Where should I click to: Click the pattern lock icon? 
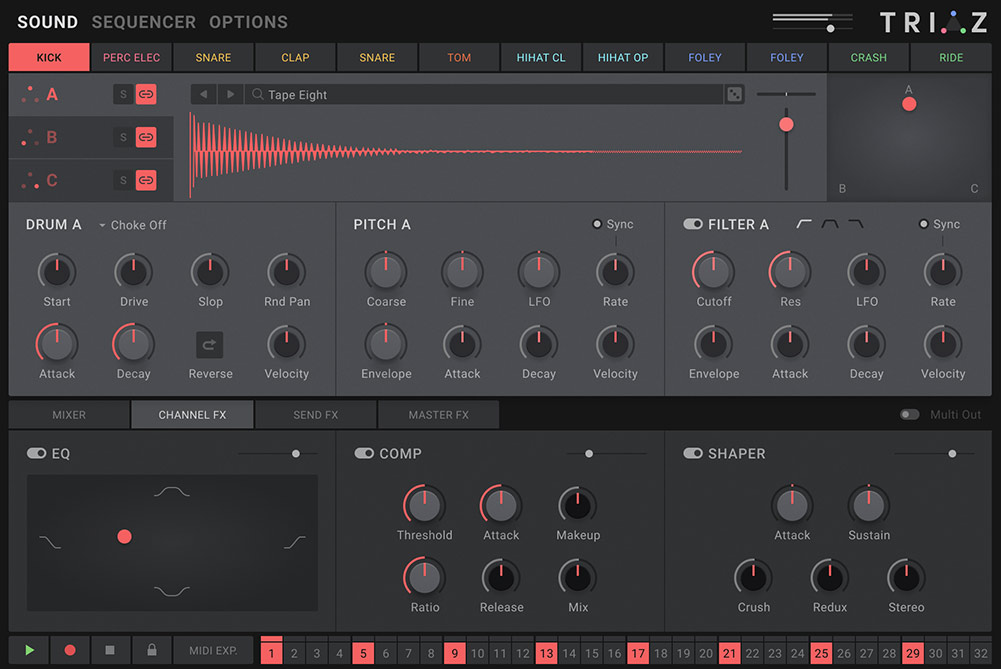click(x=151, y=650)
